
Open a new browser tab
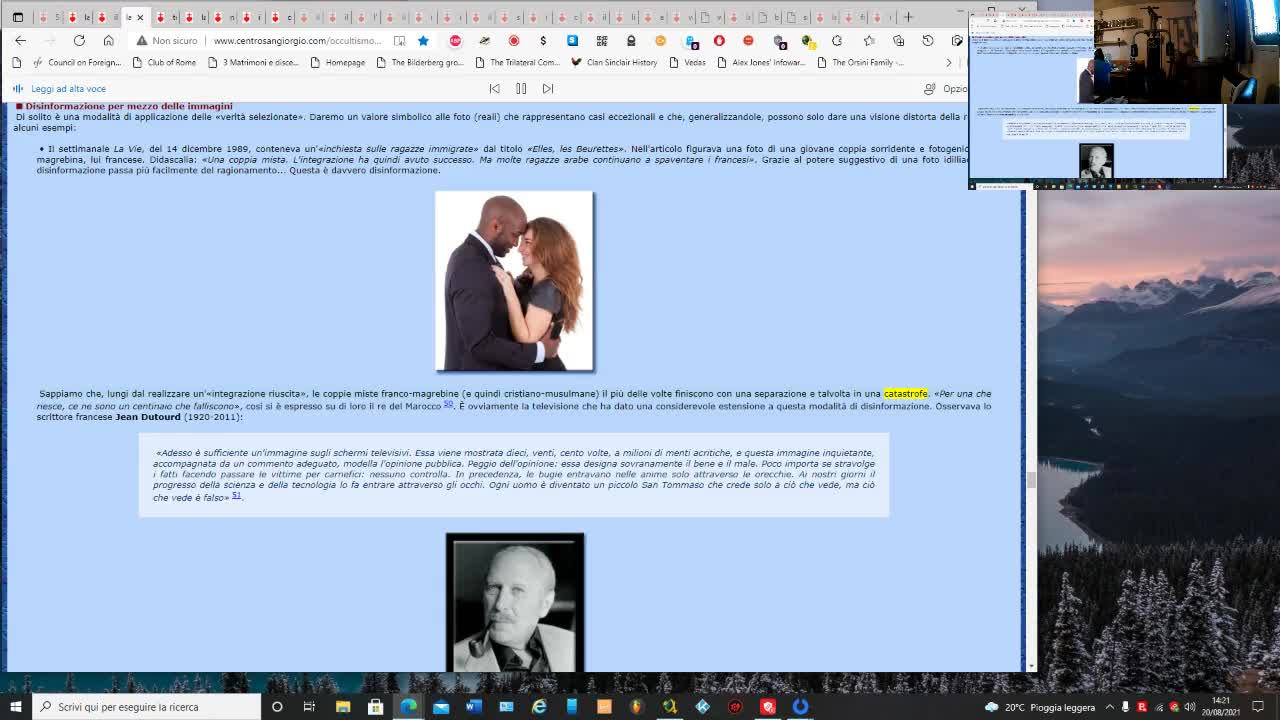click(x=908, y=17)
